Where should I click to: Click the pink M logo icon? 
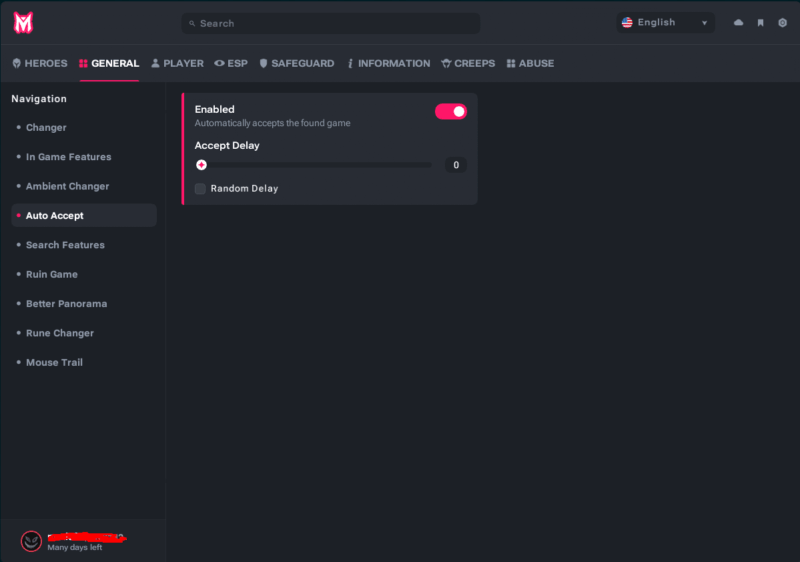23,23
